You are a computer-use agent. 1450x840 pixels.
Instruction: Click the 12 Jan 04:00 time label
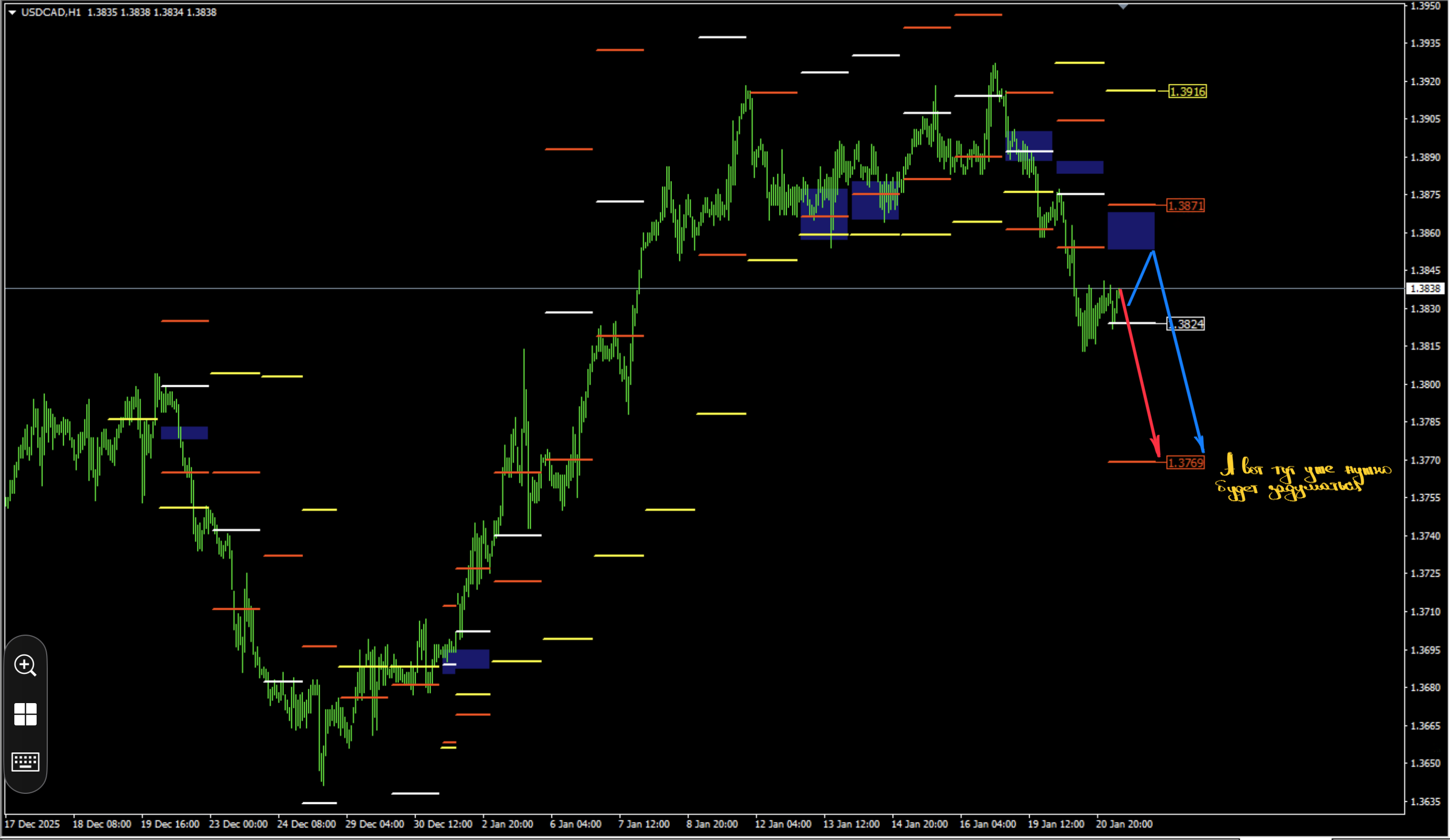(x=783, y=824)
